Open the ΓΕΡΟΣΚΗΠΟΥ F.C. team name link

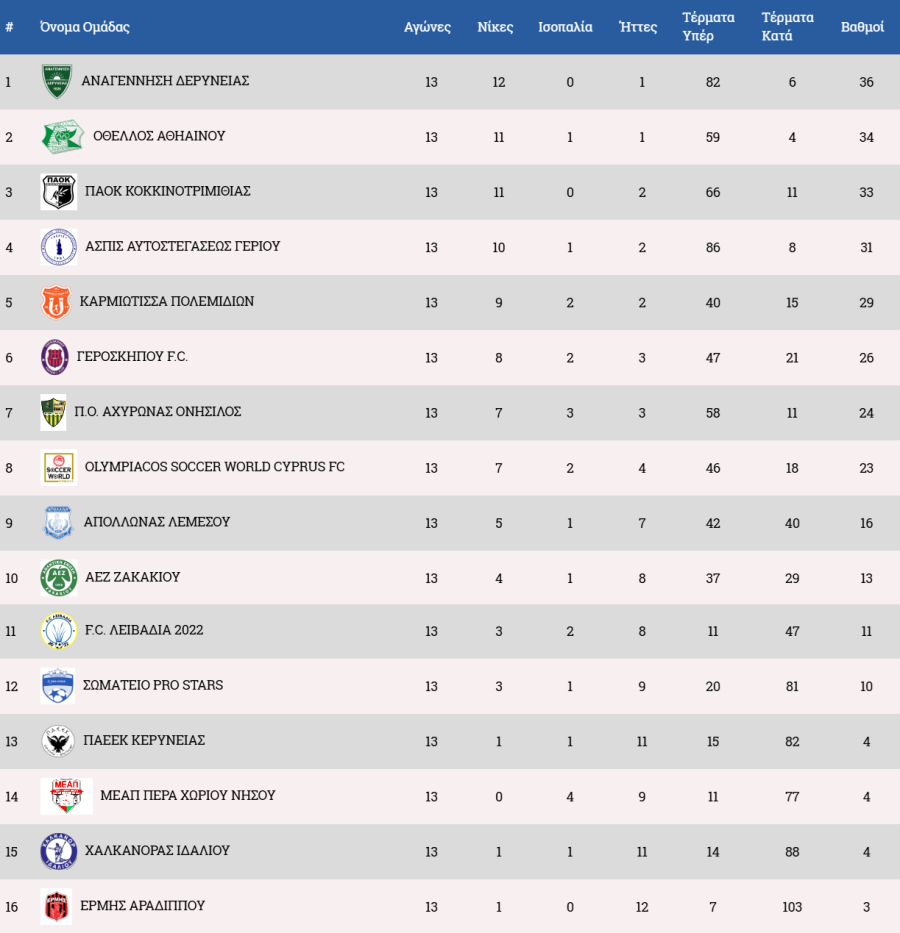point(132,357)
